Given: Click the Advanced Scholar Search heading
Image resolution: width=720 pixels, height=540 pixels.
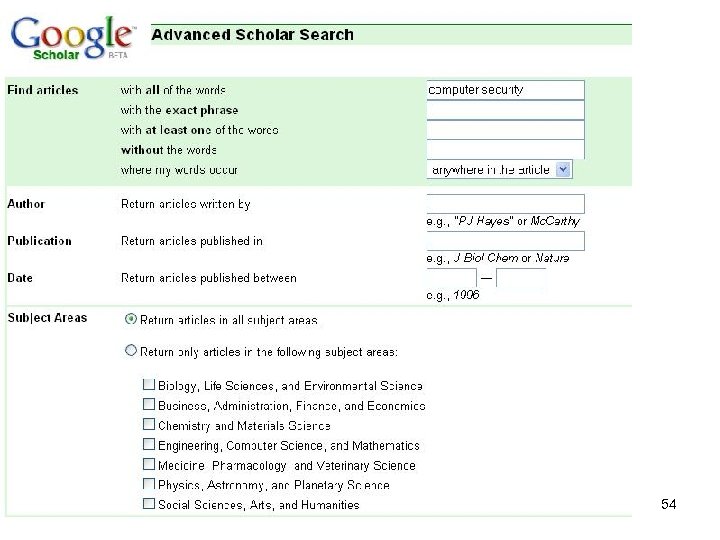Looking at the screenshot, I should pyautogui.click(x=252, y=35).
